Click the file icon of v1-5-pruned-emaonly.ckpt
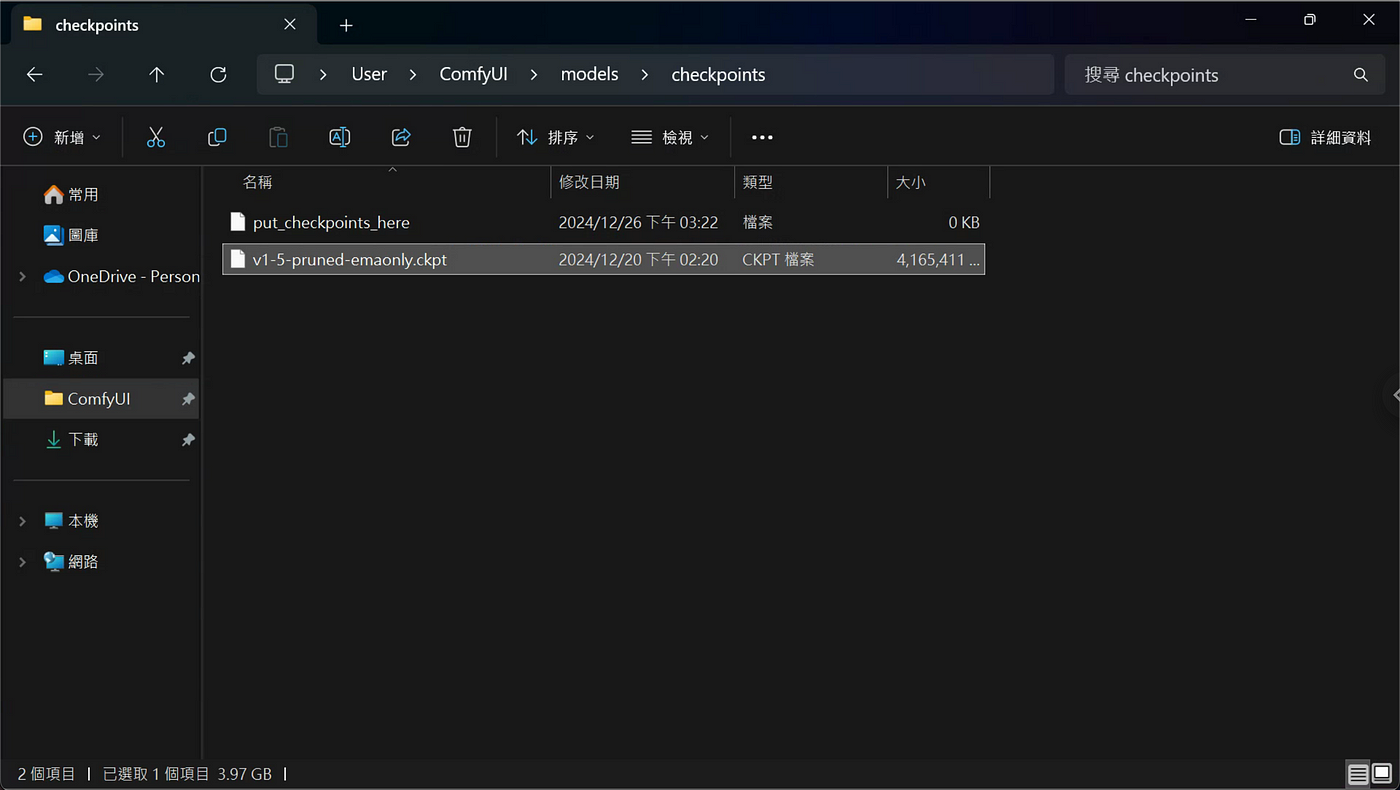The height and width of the screenshot is (790, 1400). click(x=237, y=259)
